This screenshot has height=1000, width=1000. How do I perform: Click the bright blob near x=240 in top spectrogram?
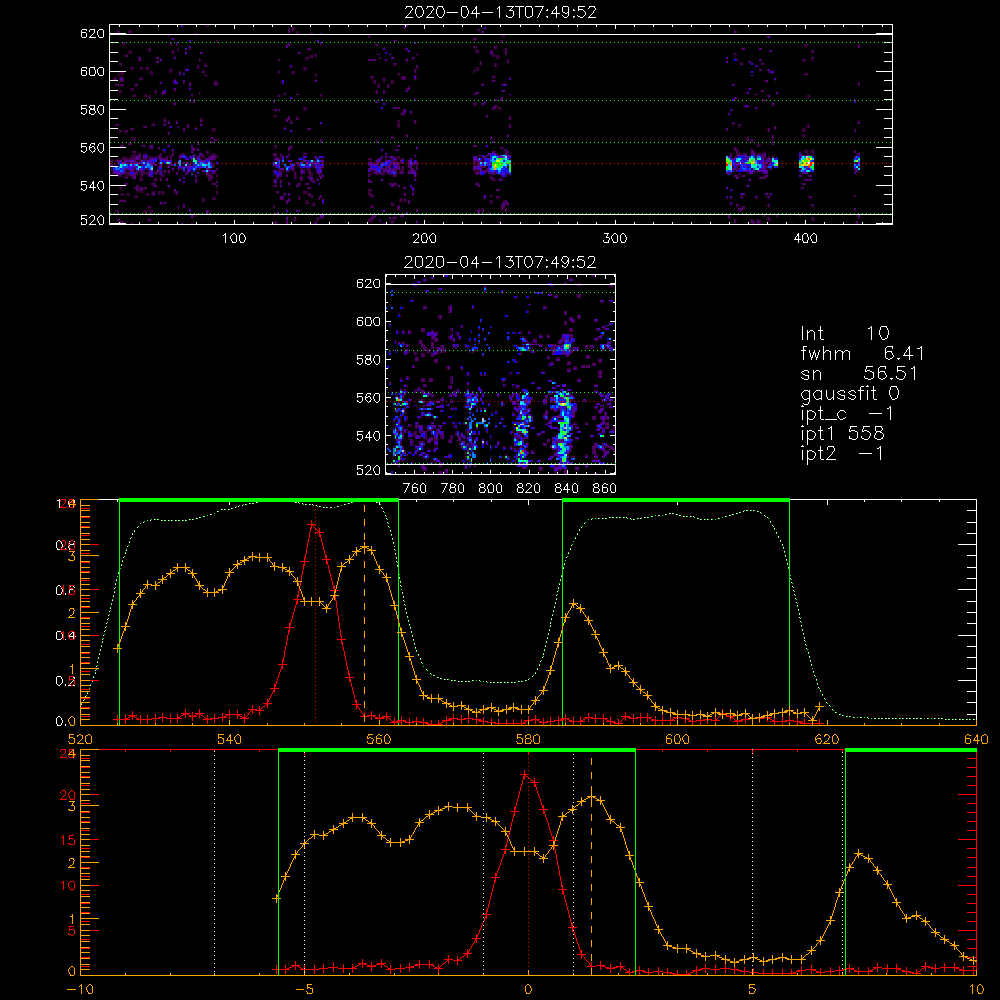point(497,165)
